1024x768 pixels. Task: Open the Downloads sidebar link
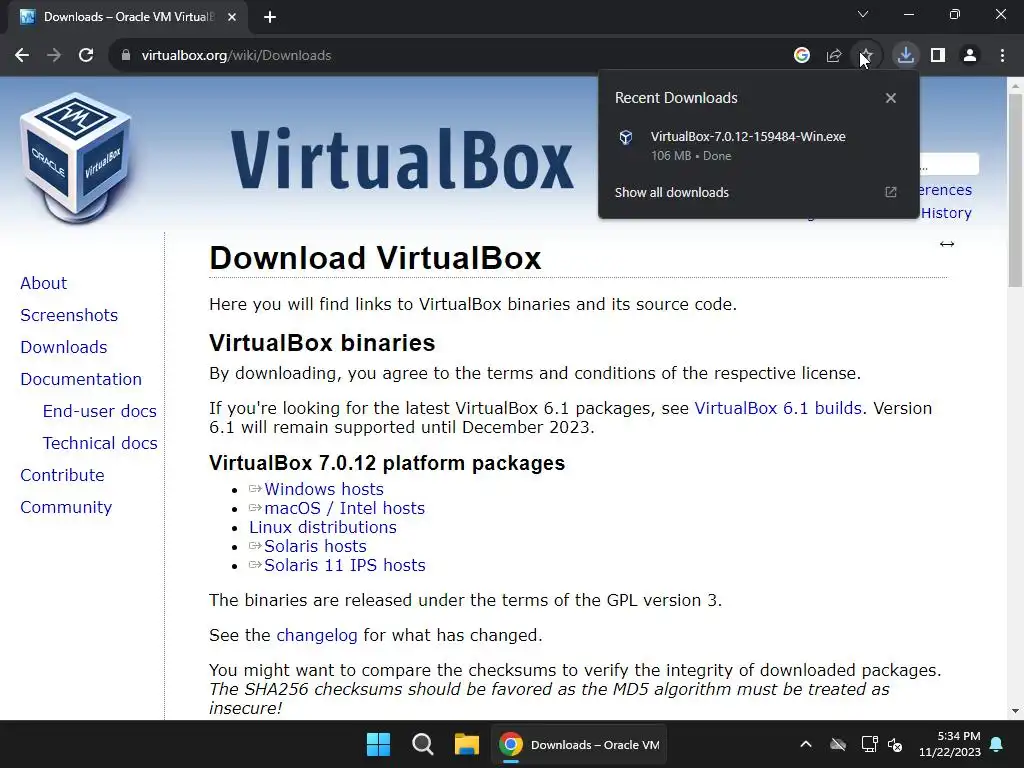63,347
